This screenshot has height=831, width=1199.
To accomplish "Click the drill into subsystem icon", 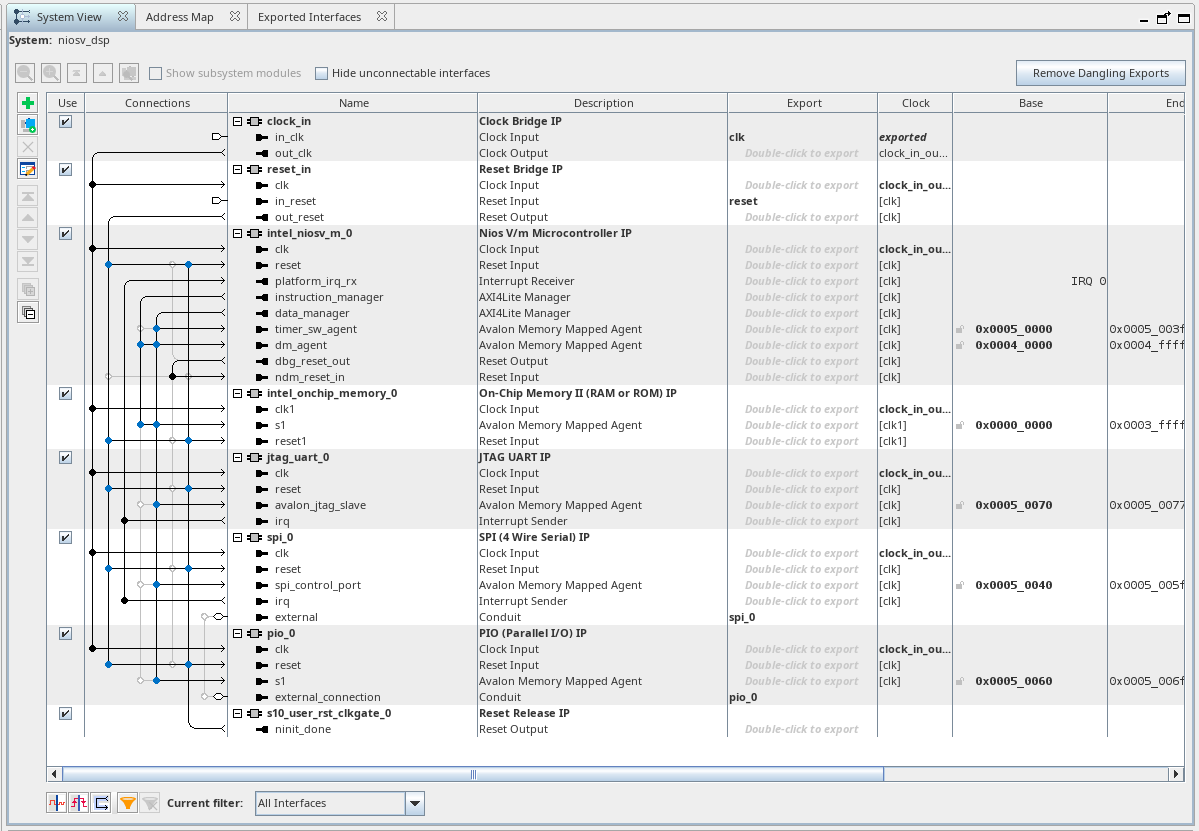I will click(129, 73).
